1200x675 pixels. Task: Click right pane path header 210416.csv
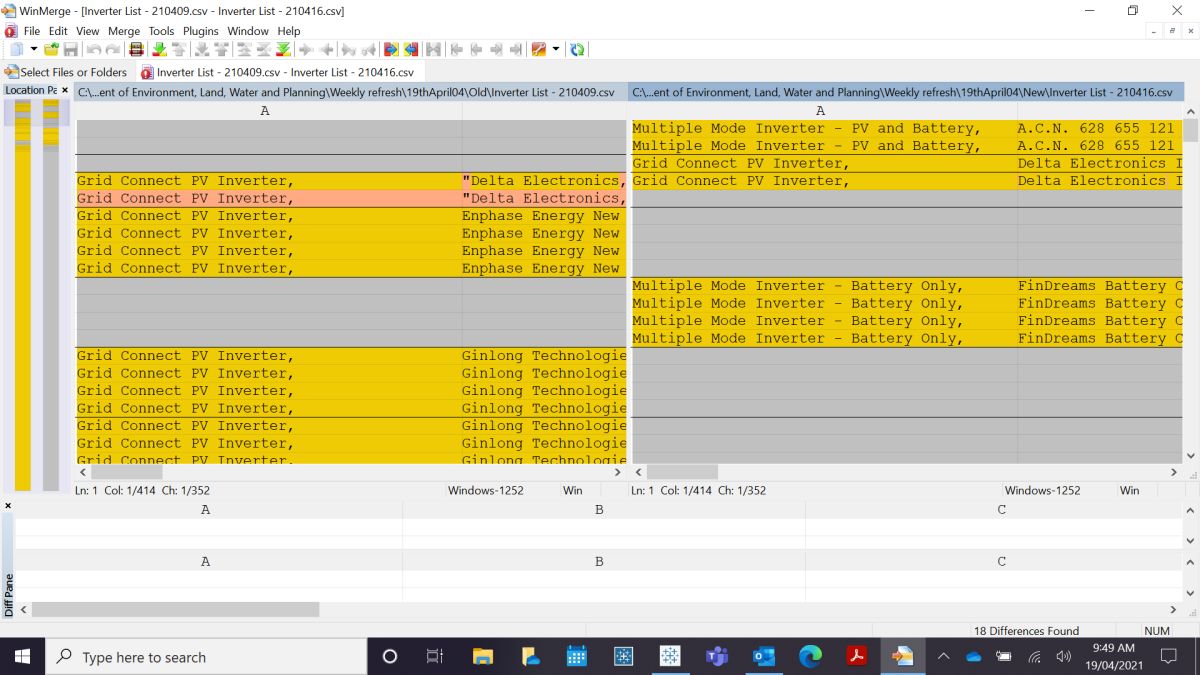point(906,92)
